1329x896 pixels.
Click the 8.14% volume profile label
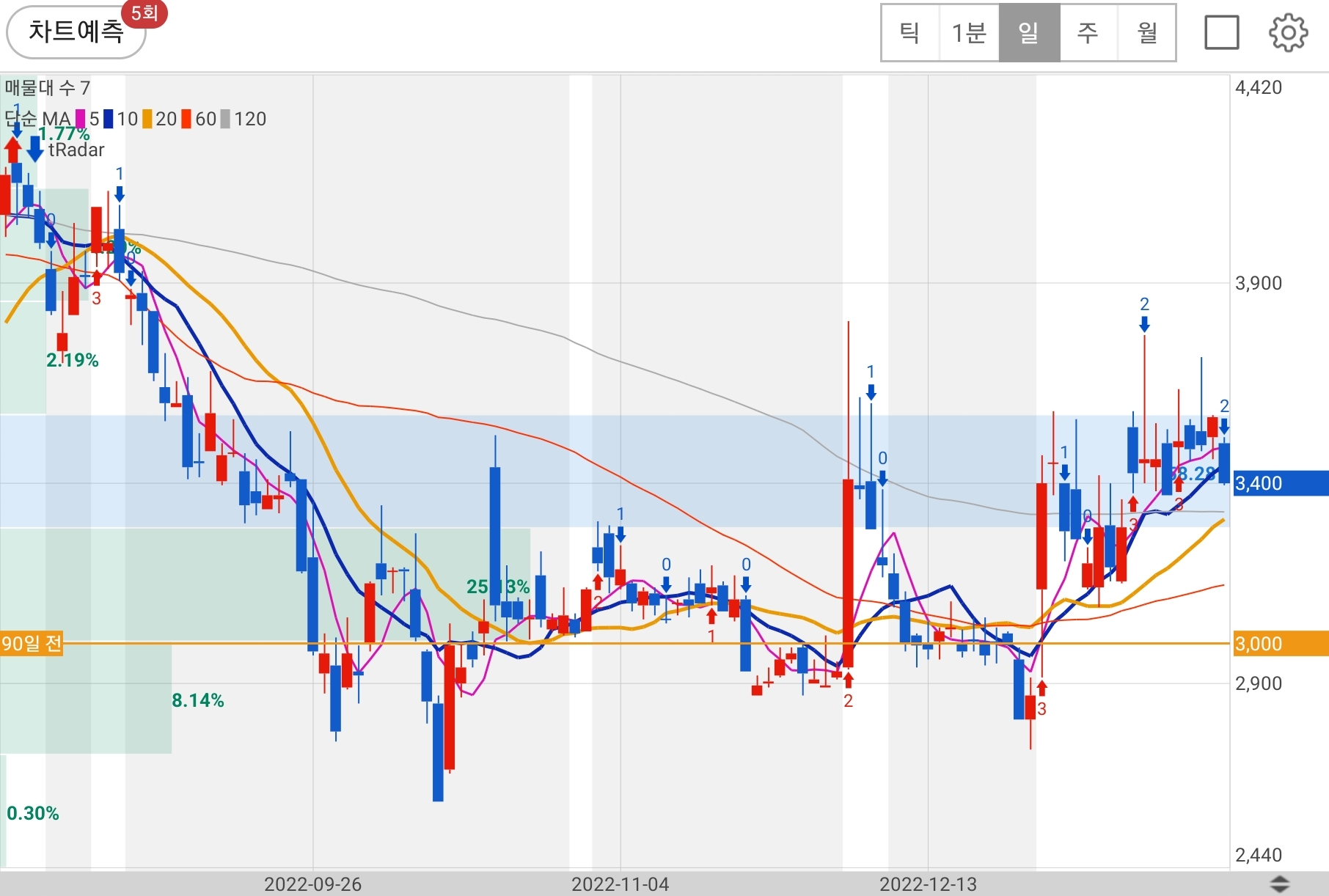pos(198,700)
